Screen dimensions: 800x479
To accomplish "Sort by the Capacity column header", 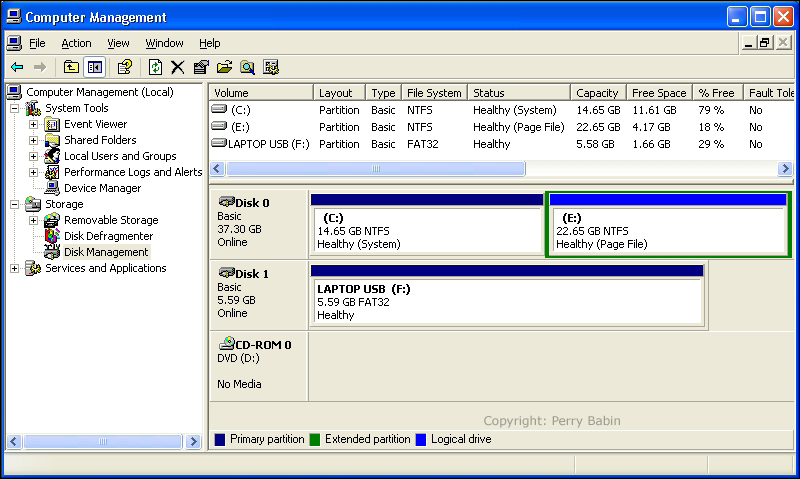I will click(x=598, y=93).
